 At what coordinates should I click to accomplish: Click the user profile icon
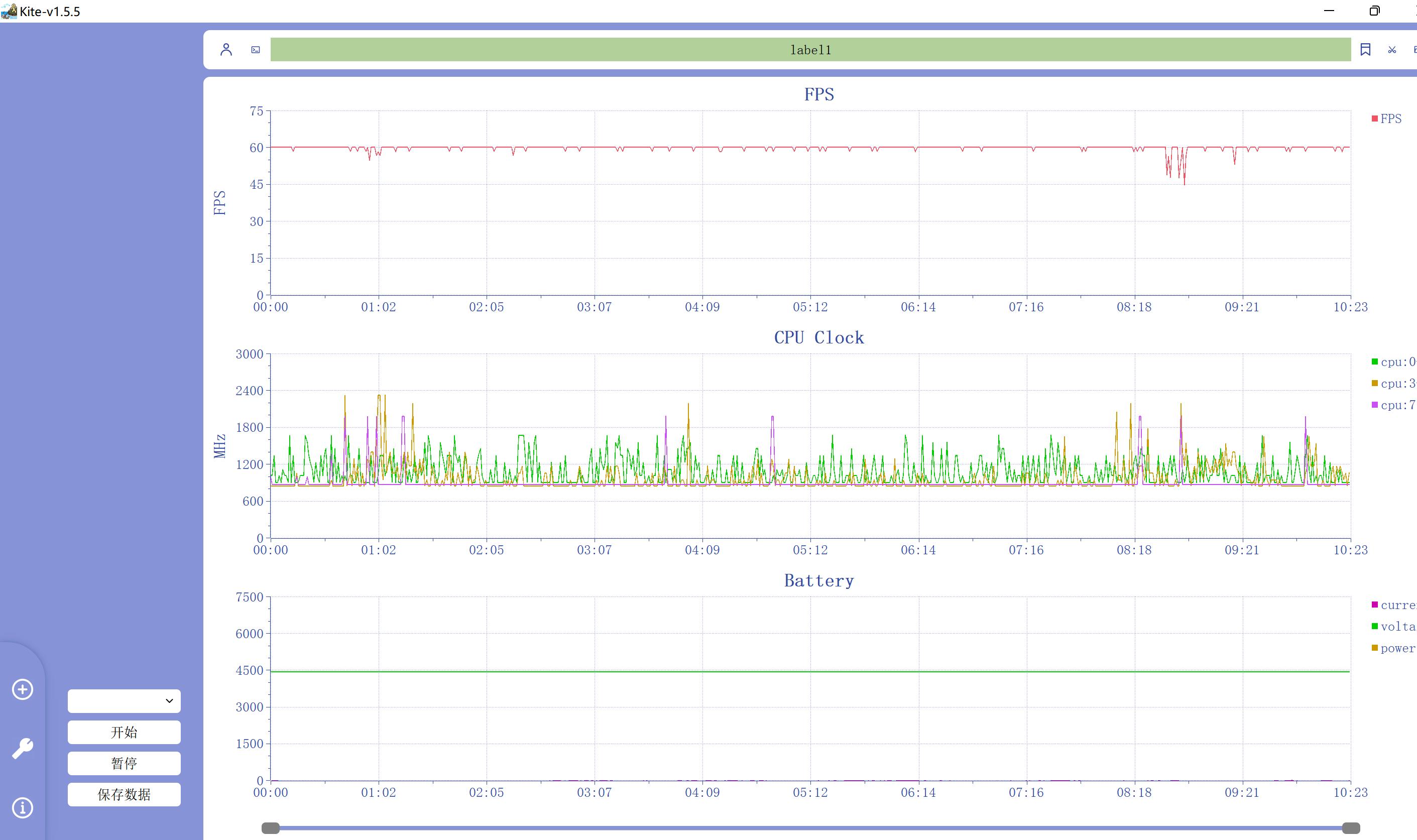tap(226, 50)
